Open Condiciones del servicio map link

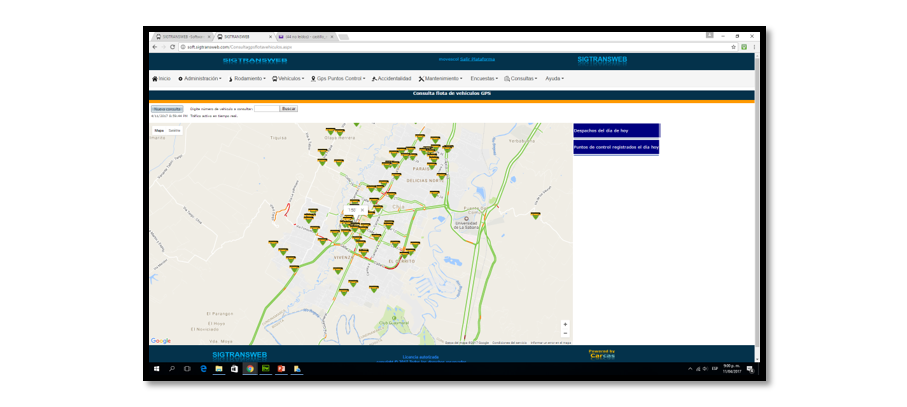(x=510, y=343)
